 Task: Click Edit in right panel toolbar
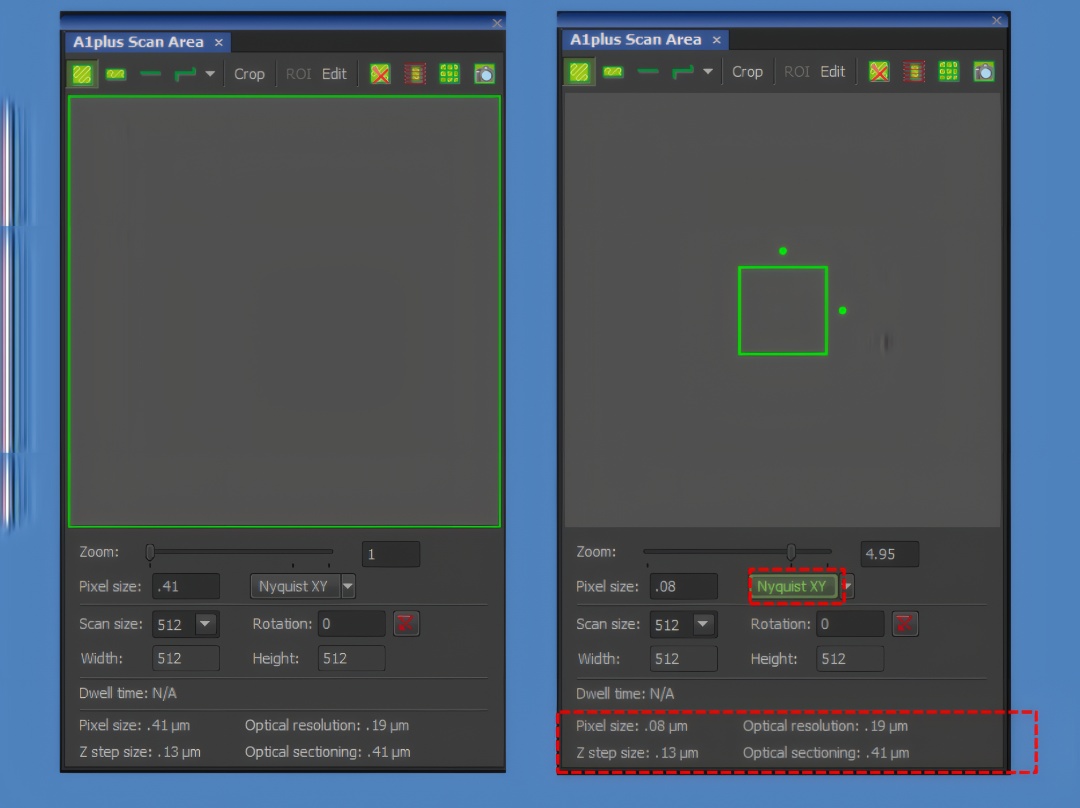click(x=833, y=72)
